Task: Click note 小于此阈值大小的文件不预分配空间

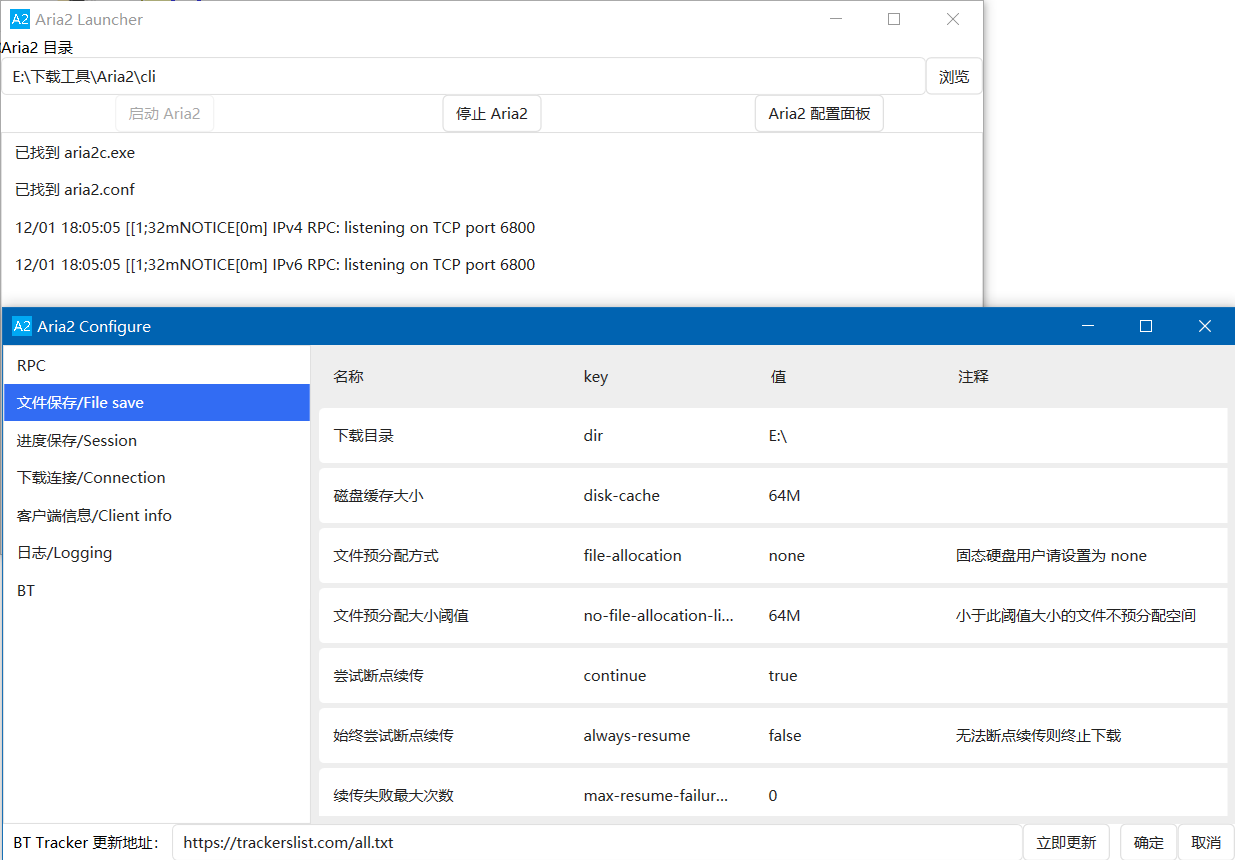Action: tap(1076, 616)
